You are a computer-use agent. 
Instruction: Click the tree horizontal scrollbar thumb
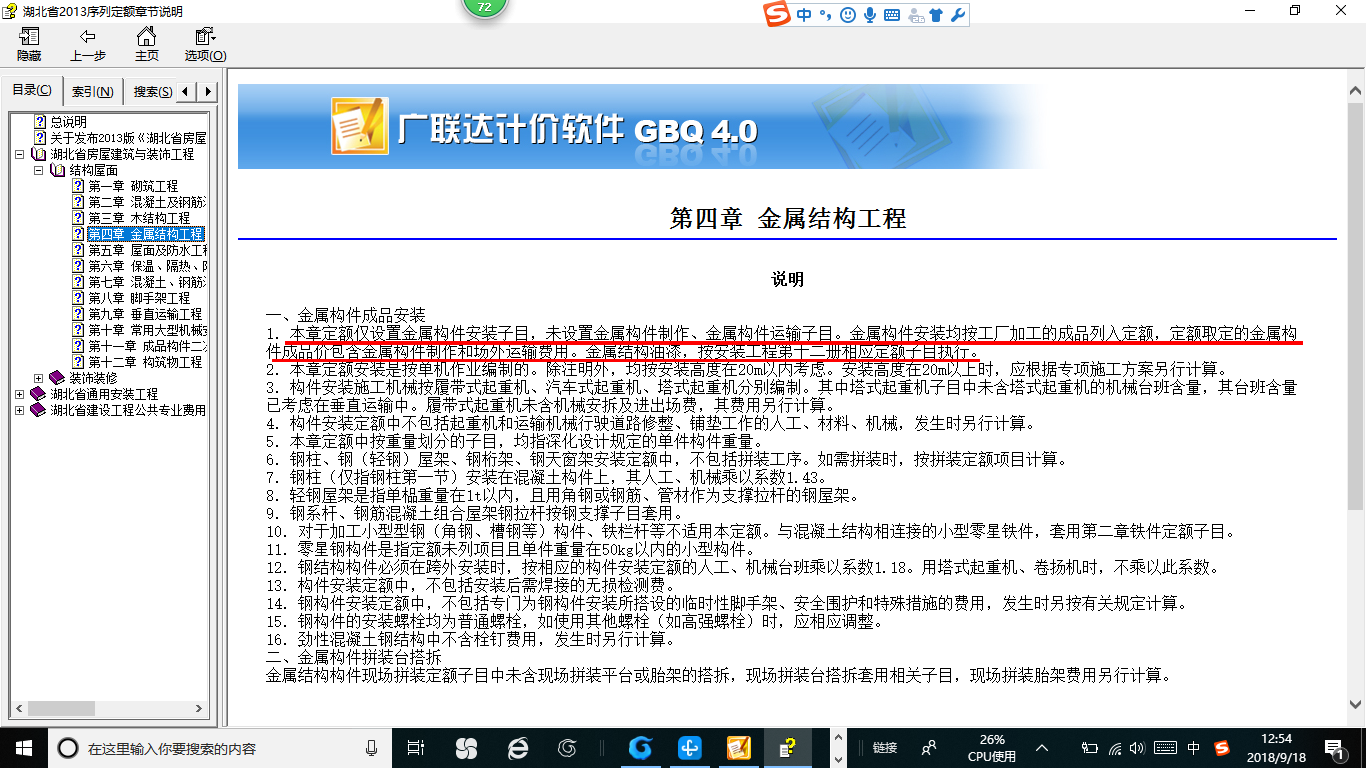click(x=62, y=708)
